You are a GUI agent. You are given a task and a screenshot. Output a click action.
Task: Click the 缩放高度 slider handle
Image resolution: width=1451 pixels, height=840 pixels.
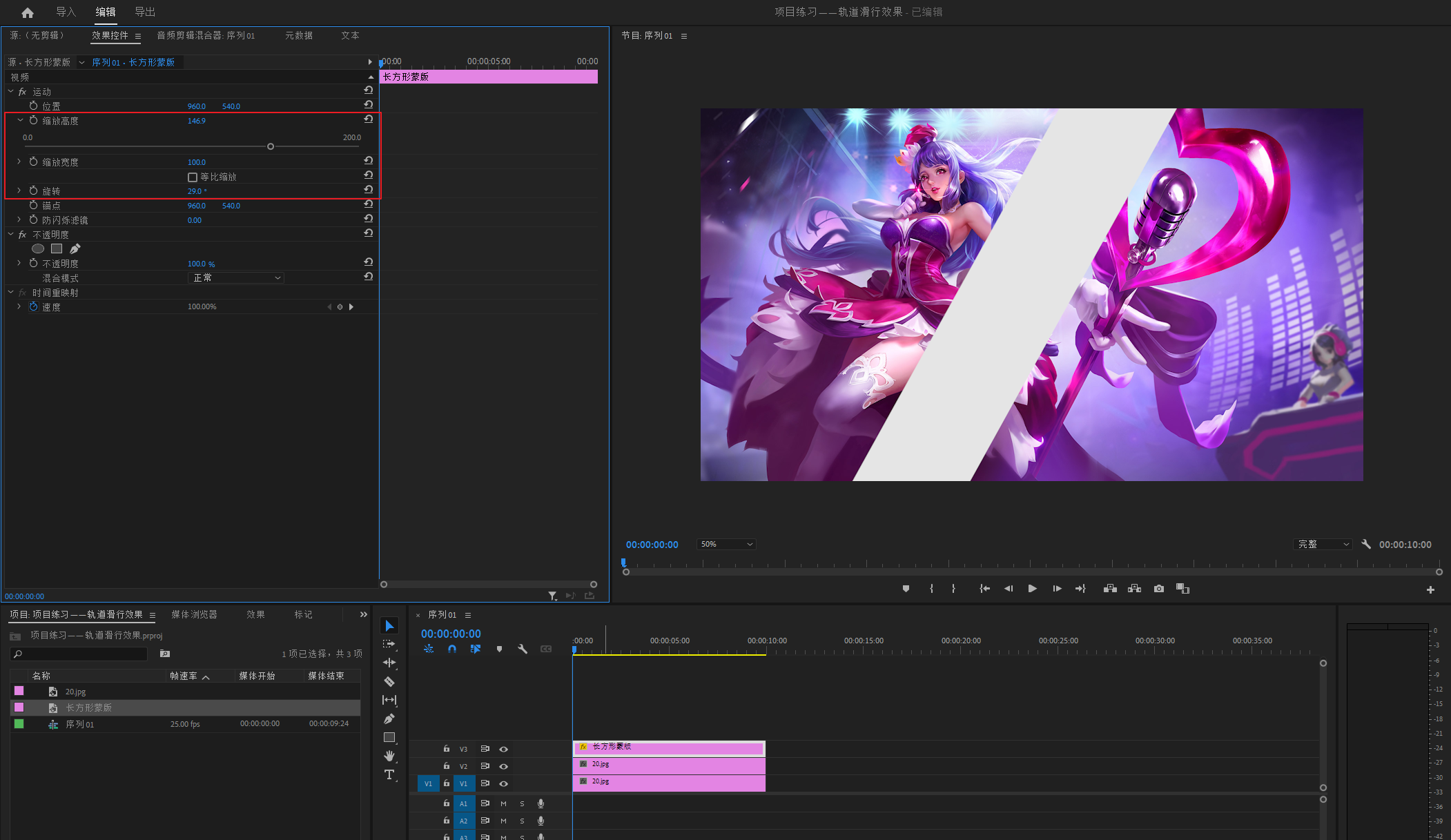tap(271, 146)
